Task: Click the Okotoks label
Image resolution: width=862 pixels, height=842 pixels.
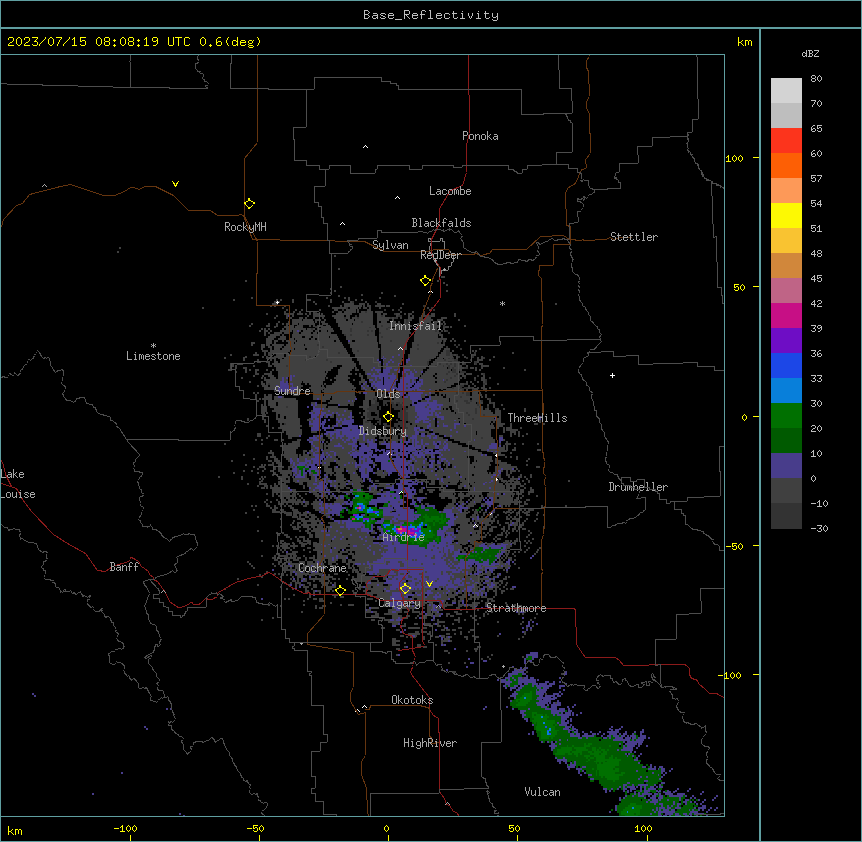Action: click(412, 700)
